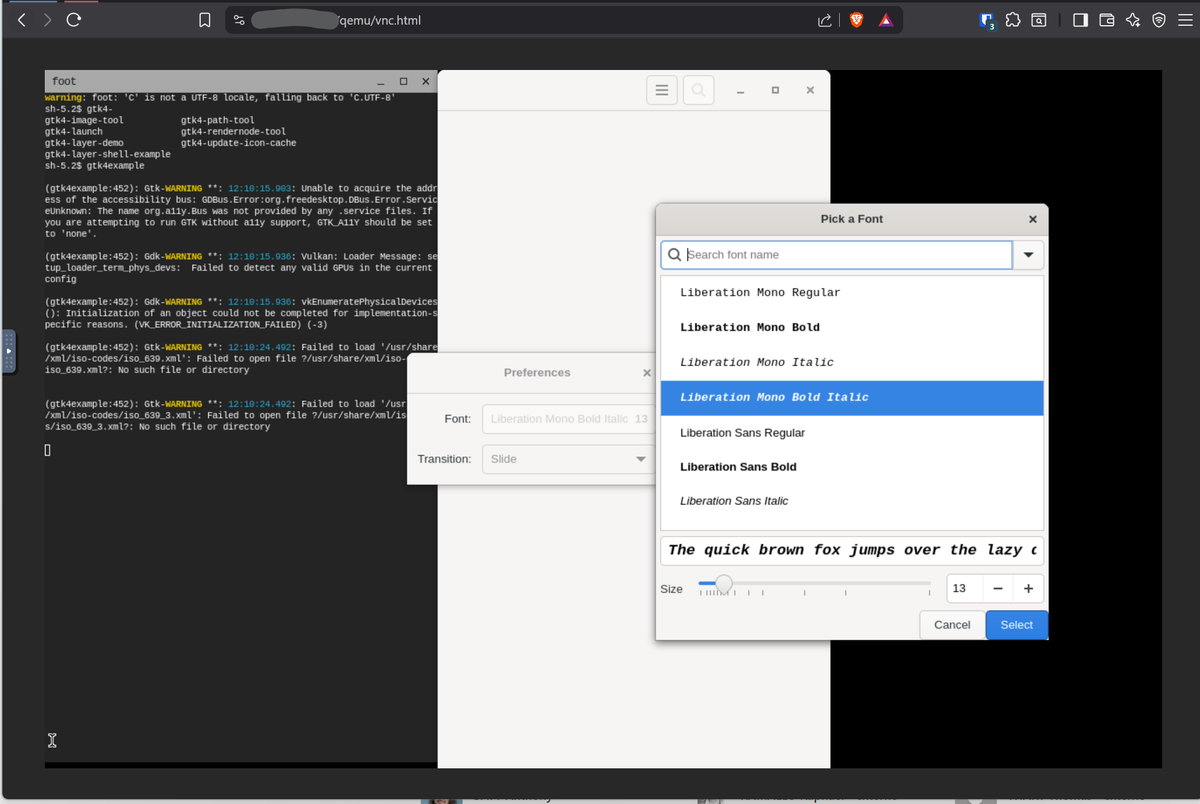Maximize the gtk4example window

point(775,91)
